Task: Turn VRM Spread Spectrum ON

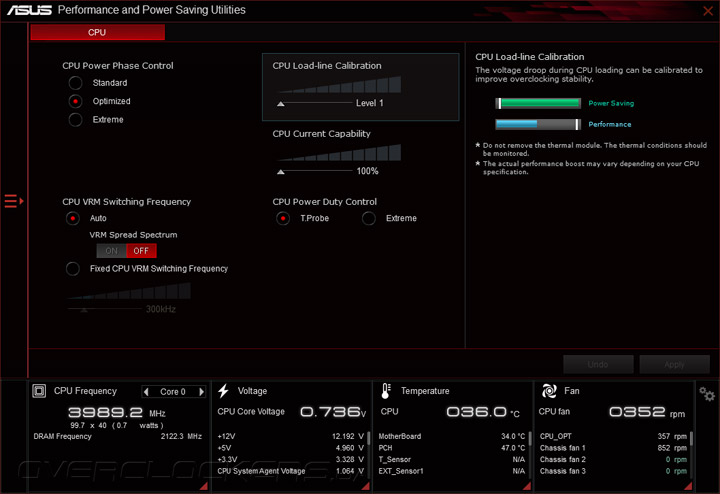Action: (112, 251)
